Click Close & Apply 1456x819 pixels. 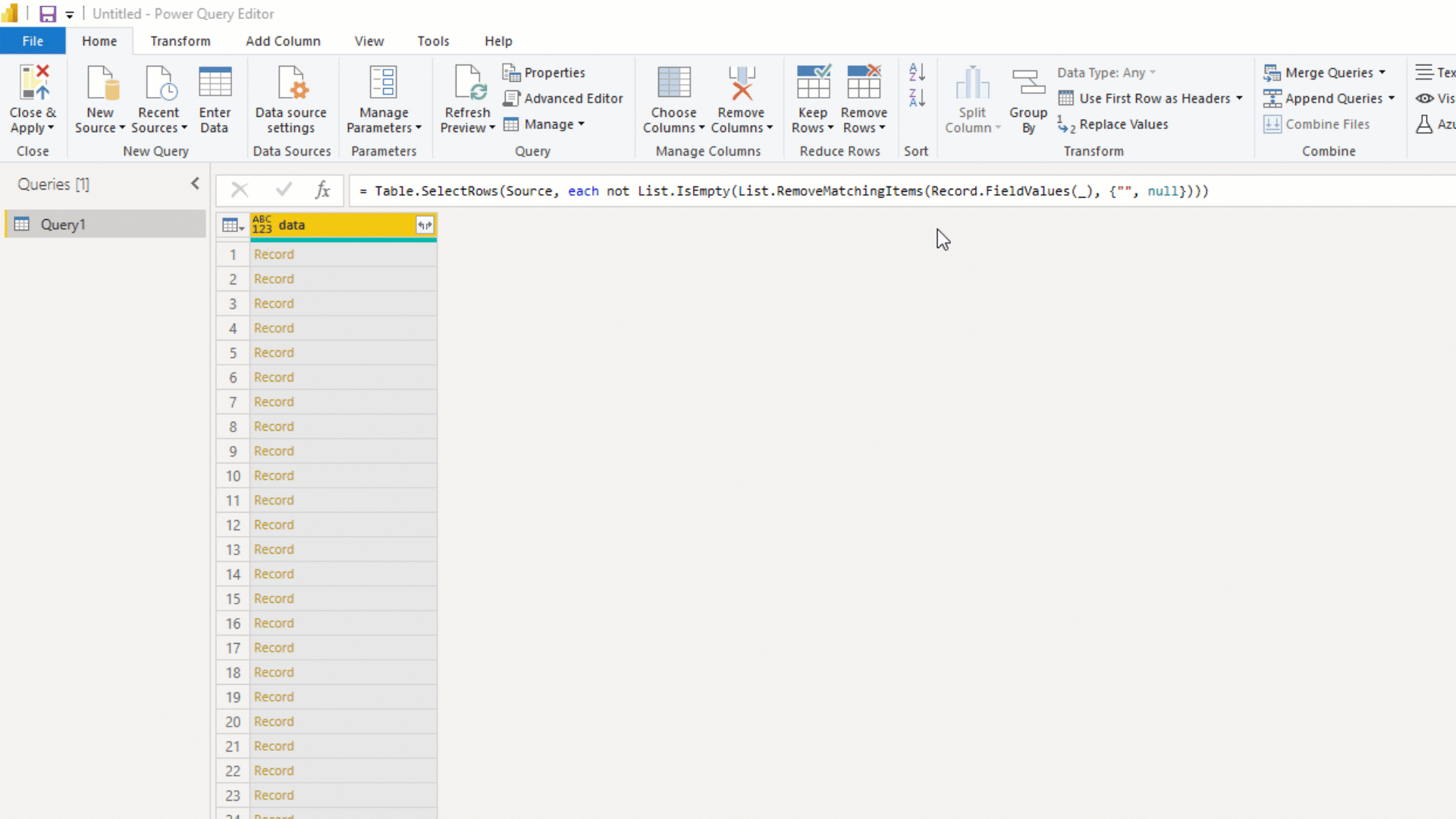[x=33, y=97]
